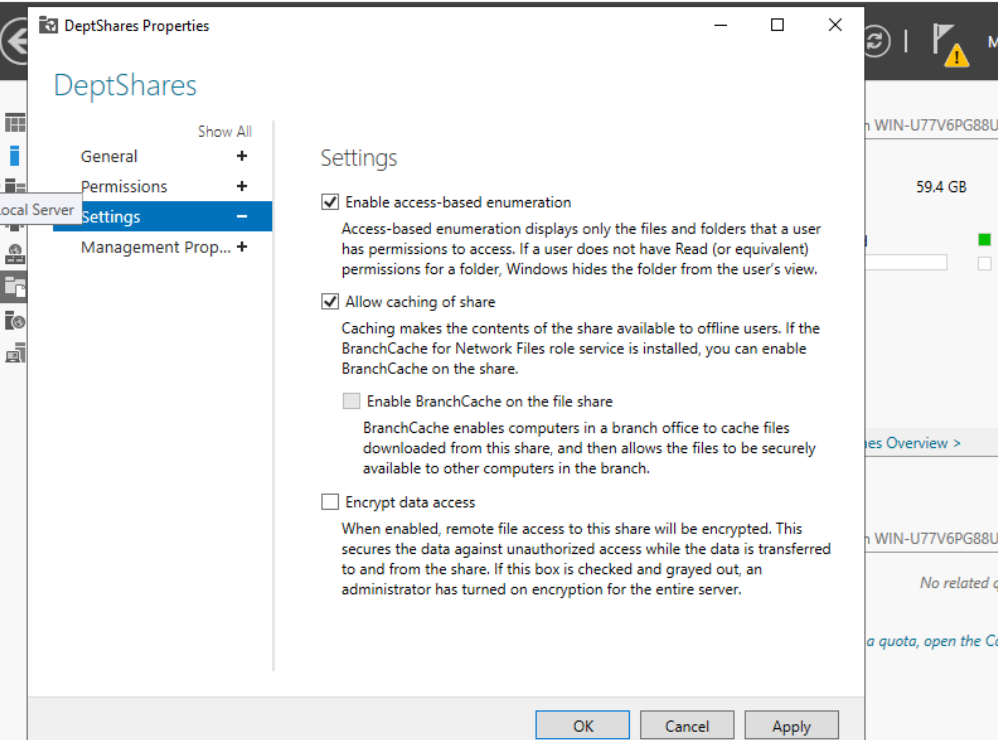Expand the Permissions section plus sign
Image resolution: width=998 pixels, height=740 pixels.
[241, 186]
